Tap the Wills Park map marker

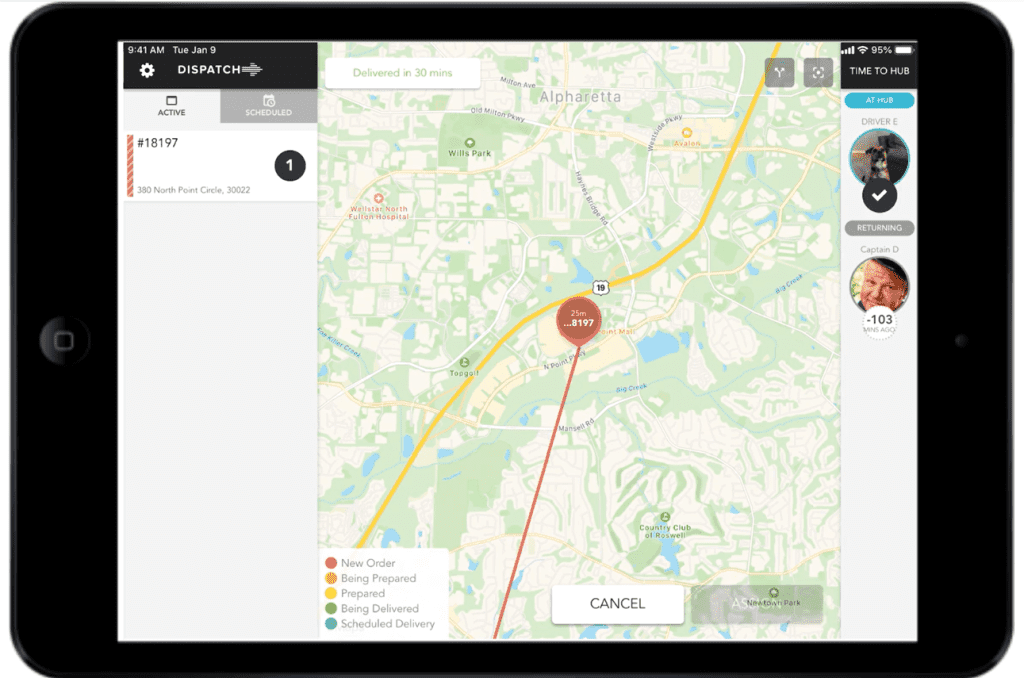(470, 146)
